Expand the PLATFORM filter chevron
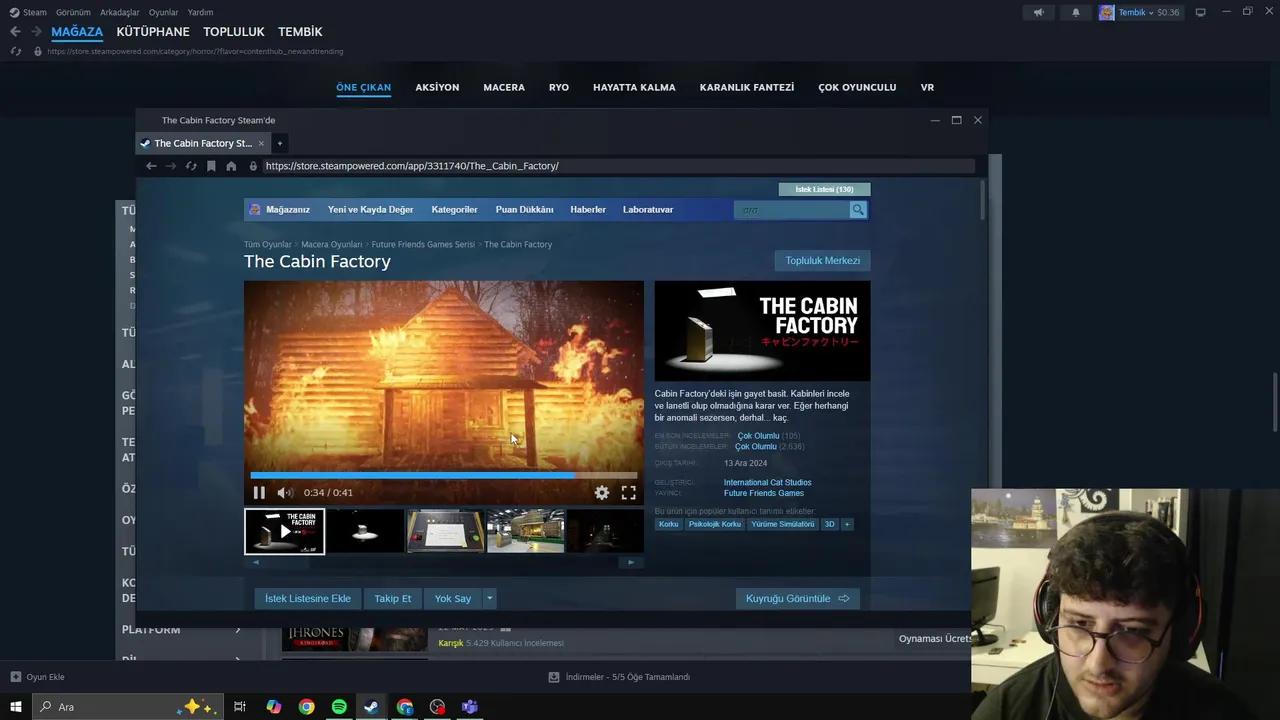Viewport: 1280px width, 720px height. coord(238,630)
